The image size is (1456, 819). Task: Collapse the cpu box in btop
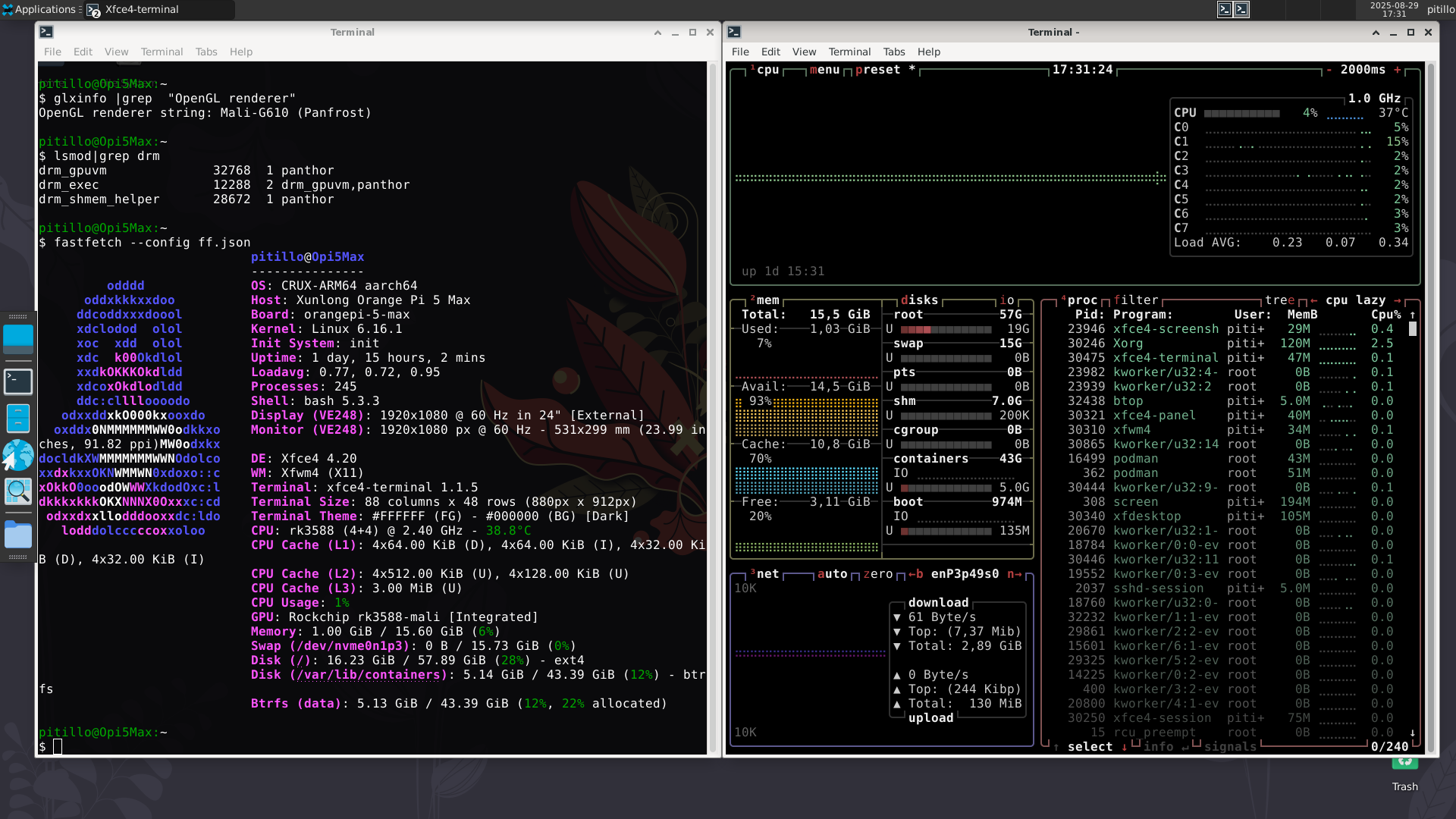[768, 69]
